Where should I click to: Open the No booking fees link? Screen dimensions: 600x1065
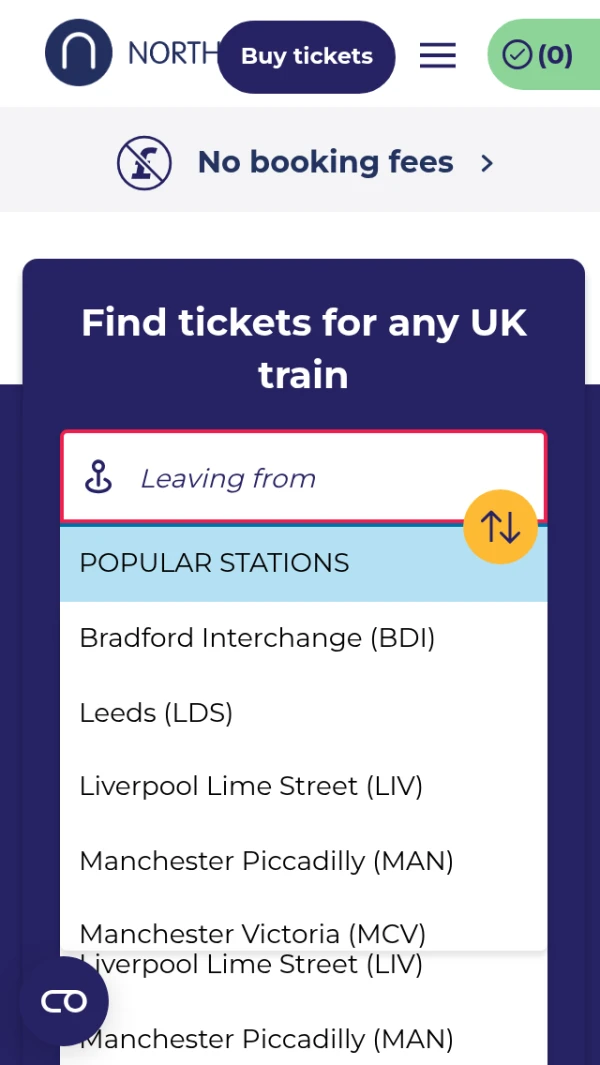tap(325, 162)
